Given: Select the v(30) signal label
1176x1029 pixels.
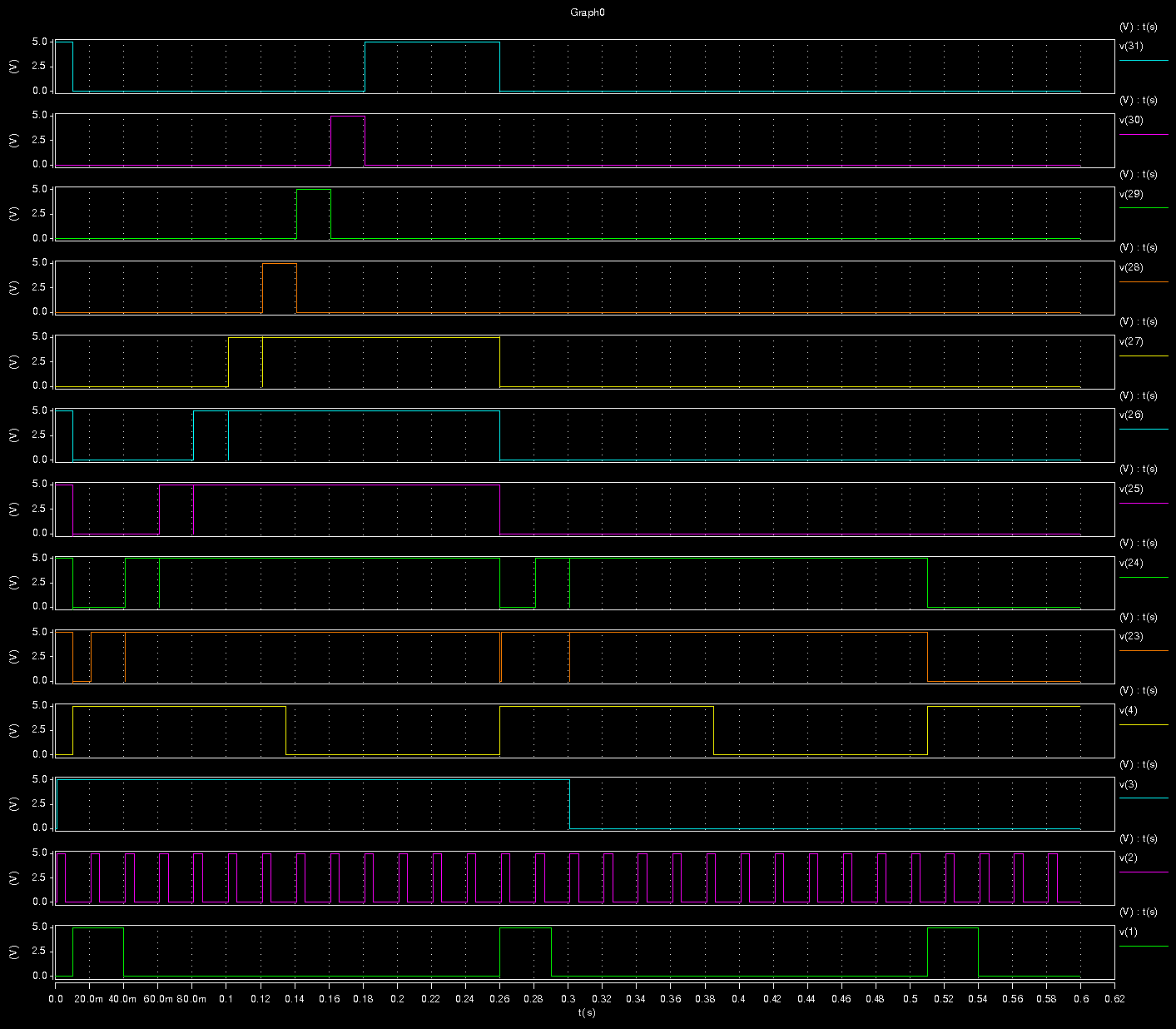Looking at the screenshot, I should [x=1131, y=120].
